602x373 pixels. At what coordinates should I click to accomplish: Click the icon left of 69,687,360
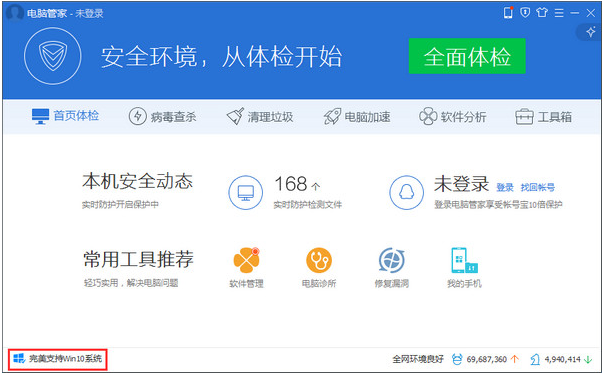tap(457, 359)
